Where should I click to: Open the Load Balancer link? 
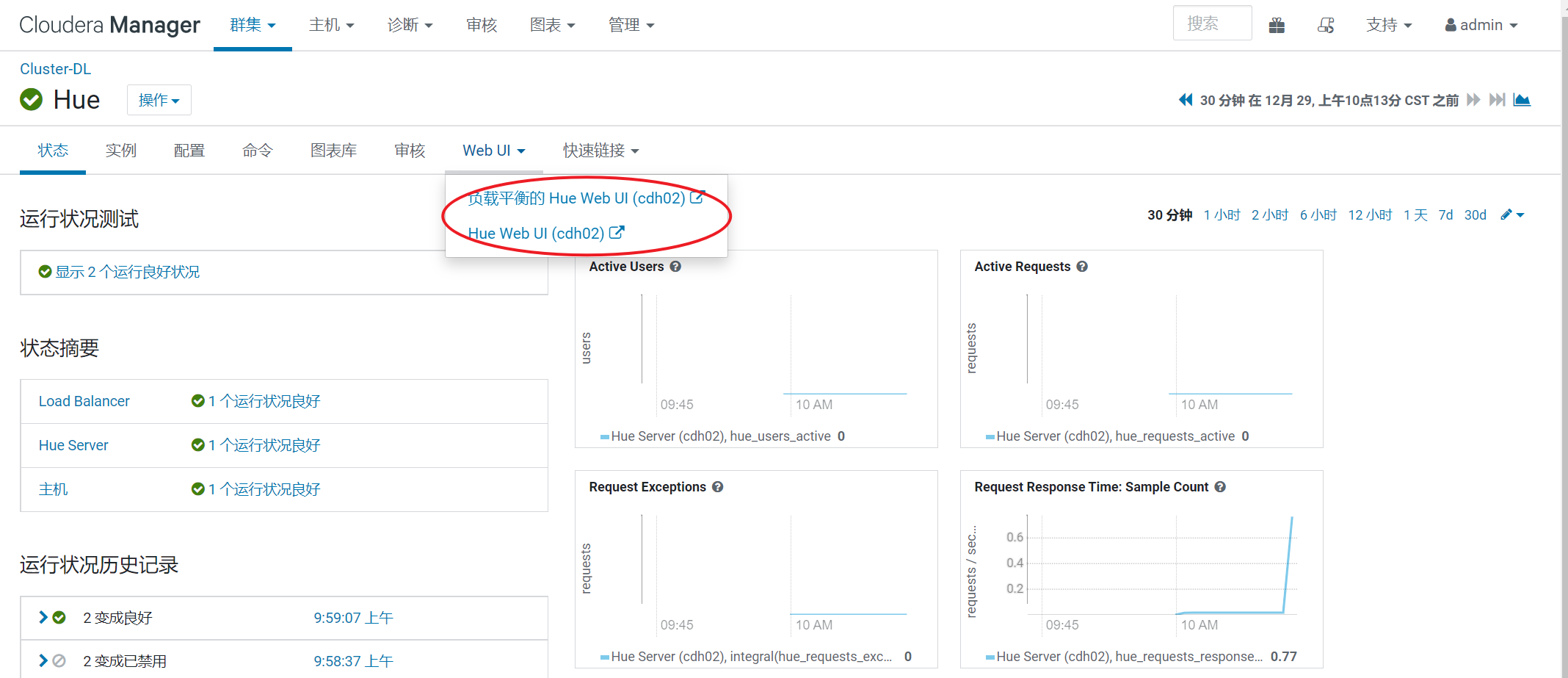[84, 401]
